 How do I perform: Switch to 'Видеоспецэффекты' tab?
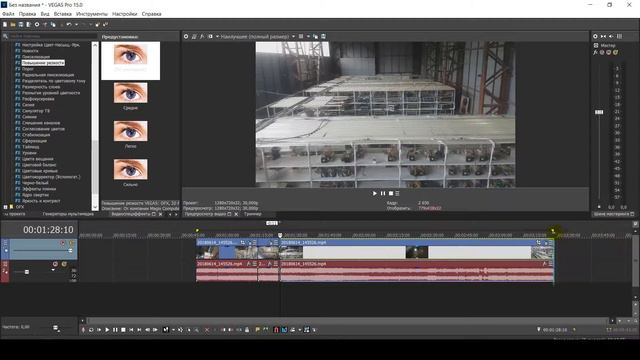click(131, 214)
